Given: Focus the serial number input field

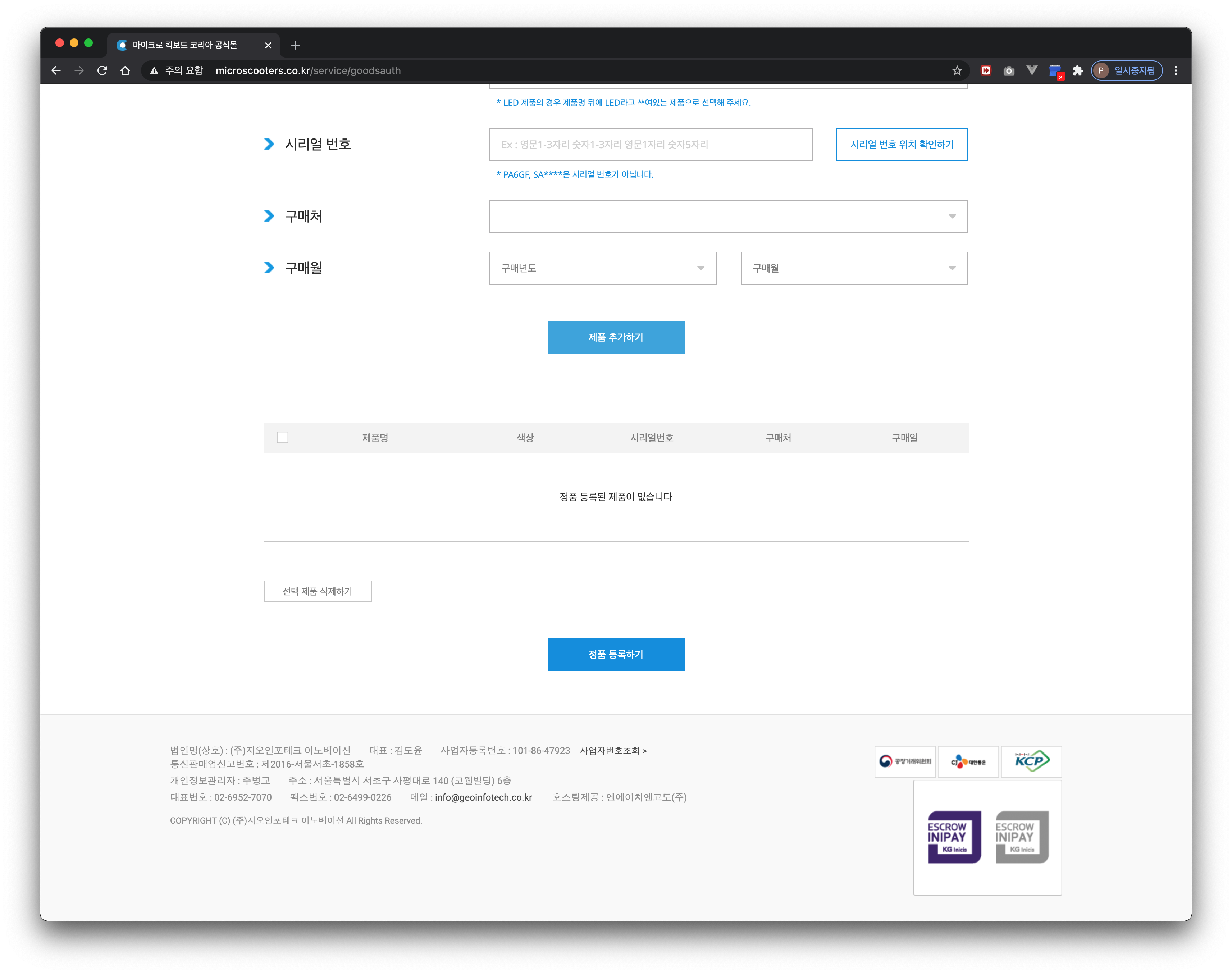Looking at the screenshot, I should pyautogui.click(x=650, y=144).
